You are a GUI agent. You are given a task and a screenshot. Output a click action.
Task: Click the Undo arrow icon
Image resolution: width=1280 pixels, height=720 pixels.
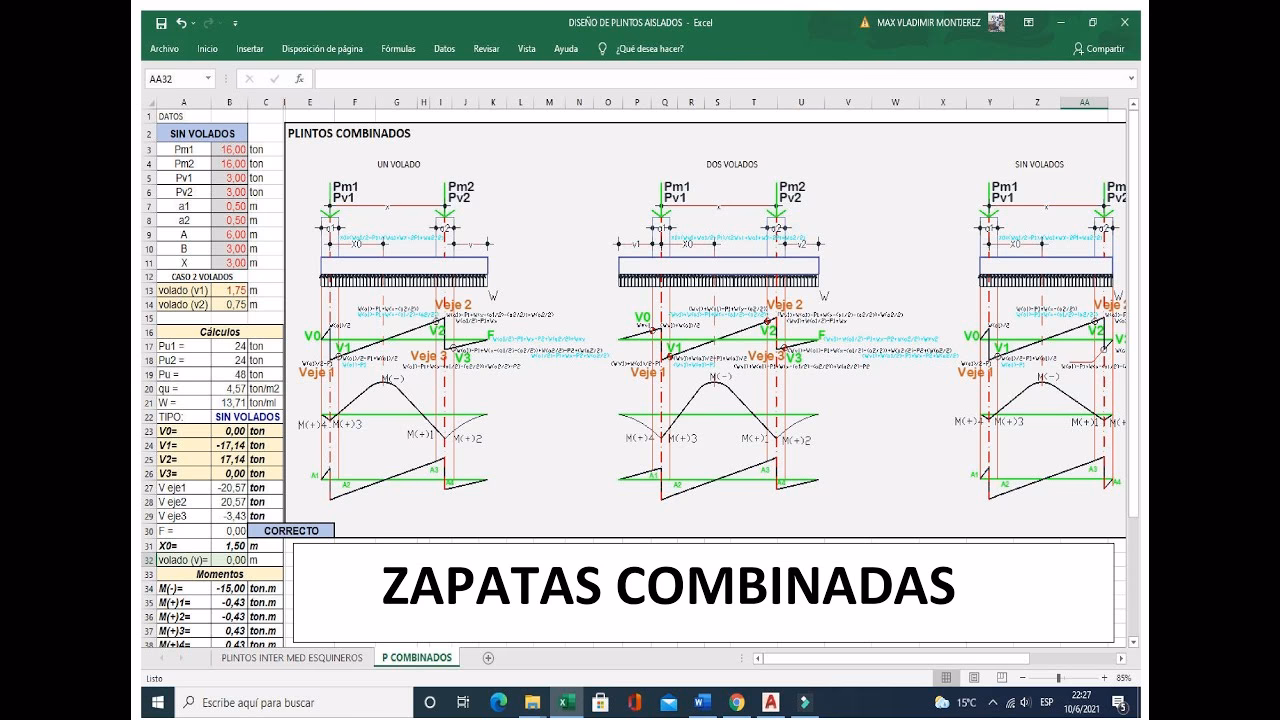[x=182, y=24]
